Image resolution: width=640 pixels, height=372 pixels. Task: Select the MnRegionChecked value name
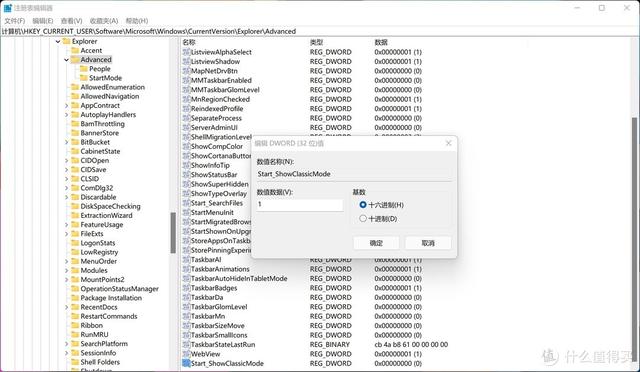(220, 99)
